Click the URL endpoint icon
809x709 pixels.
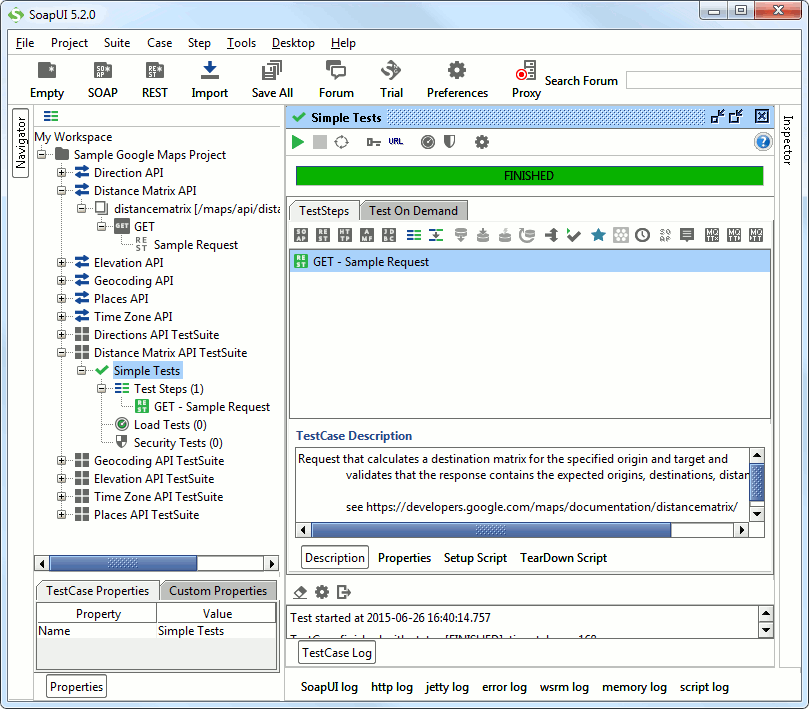pos(396,141)
